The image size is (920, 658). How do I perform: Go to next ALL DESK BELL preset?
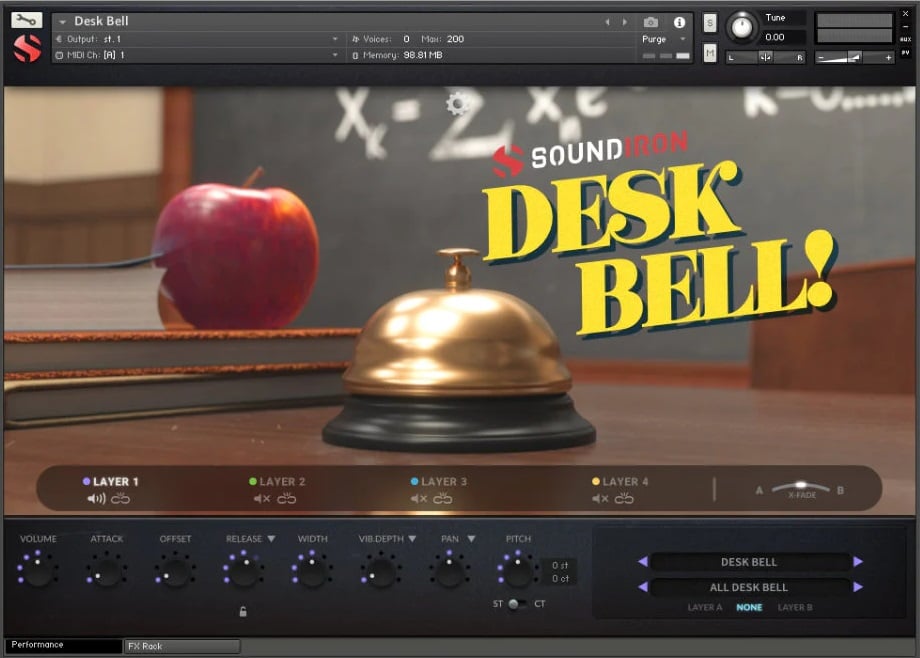(858, 587)
